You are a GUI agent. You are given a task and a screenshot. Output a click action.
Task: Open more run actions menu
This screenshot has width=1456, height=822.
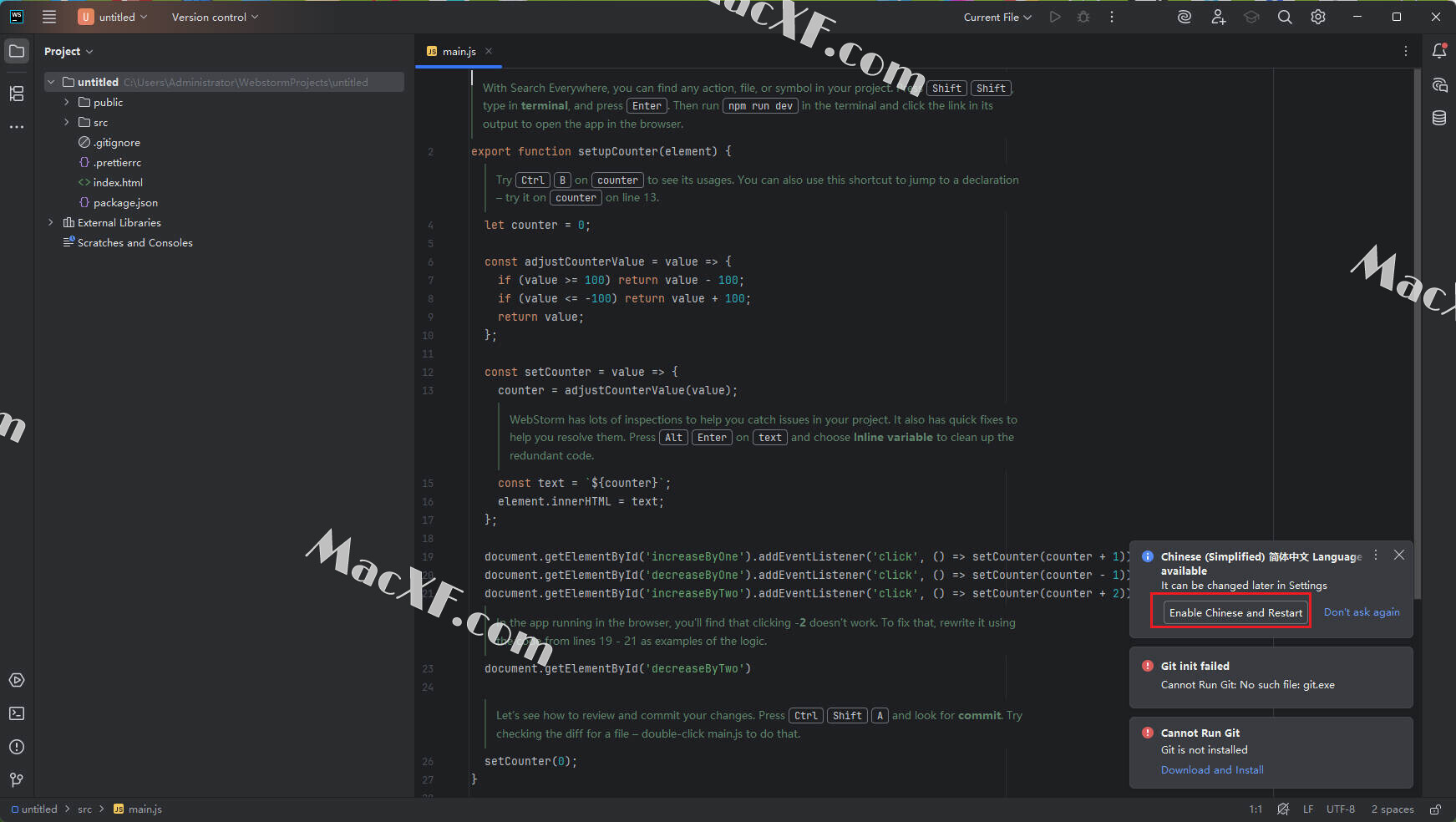1112,17
